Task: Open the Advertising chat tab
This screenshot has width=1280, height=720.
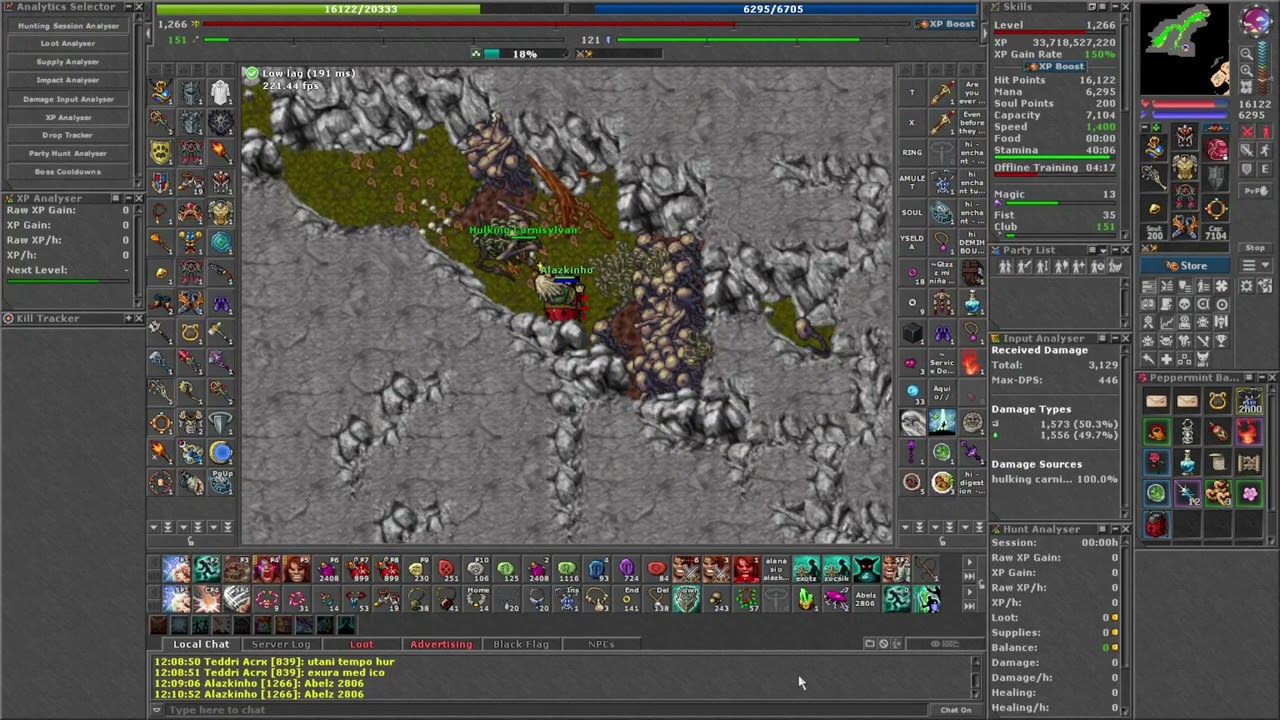Action: (441, 645)
